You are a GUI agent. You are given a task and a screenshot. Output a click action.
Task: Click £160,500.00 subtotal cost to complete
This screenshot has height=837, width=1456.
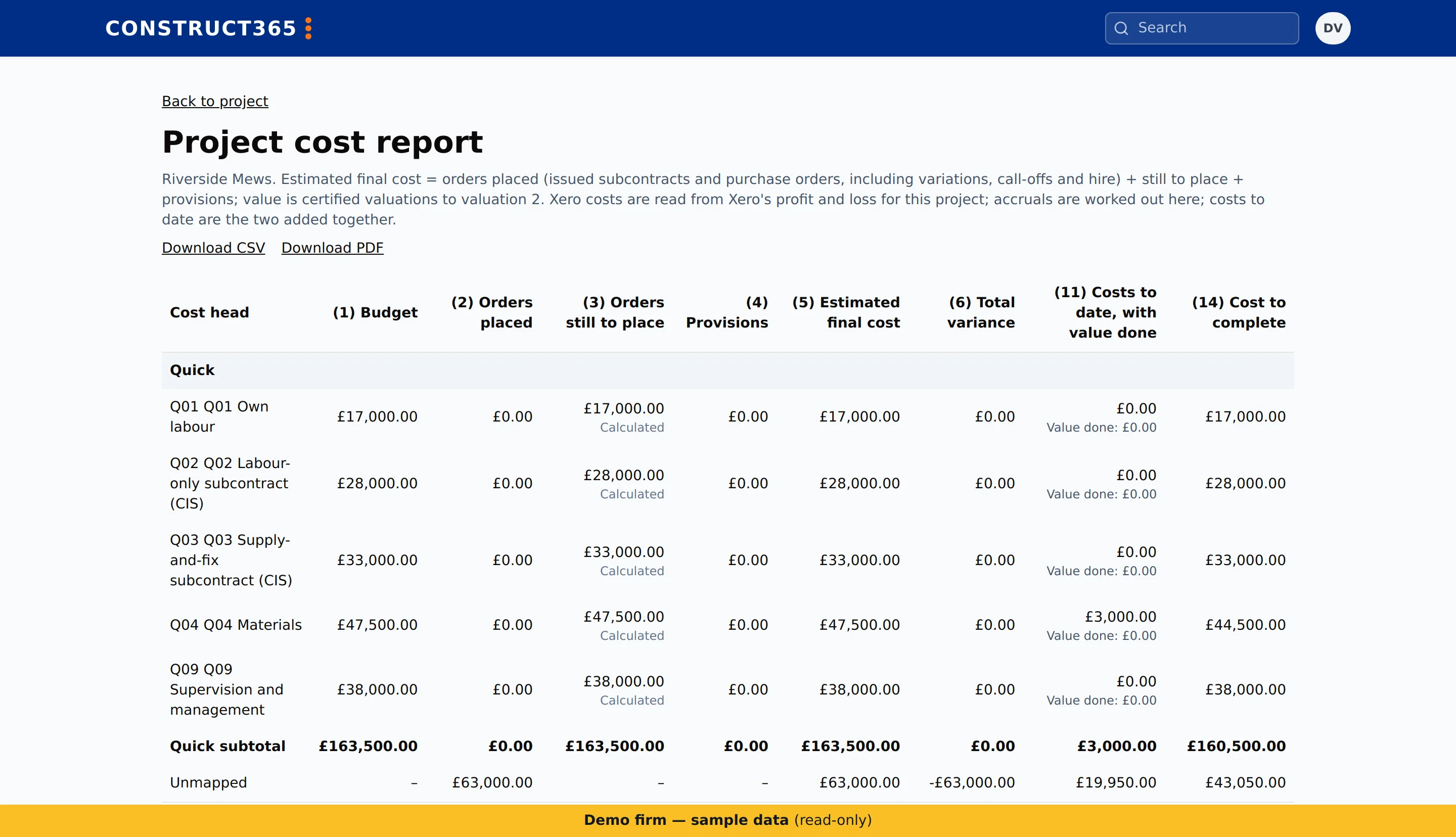coord(1237,746)
